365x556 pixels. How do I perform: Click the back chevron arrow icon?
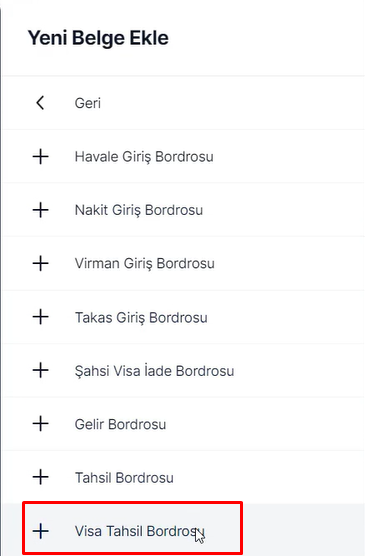[x=40, y=103]
